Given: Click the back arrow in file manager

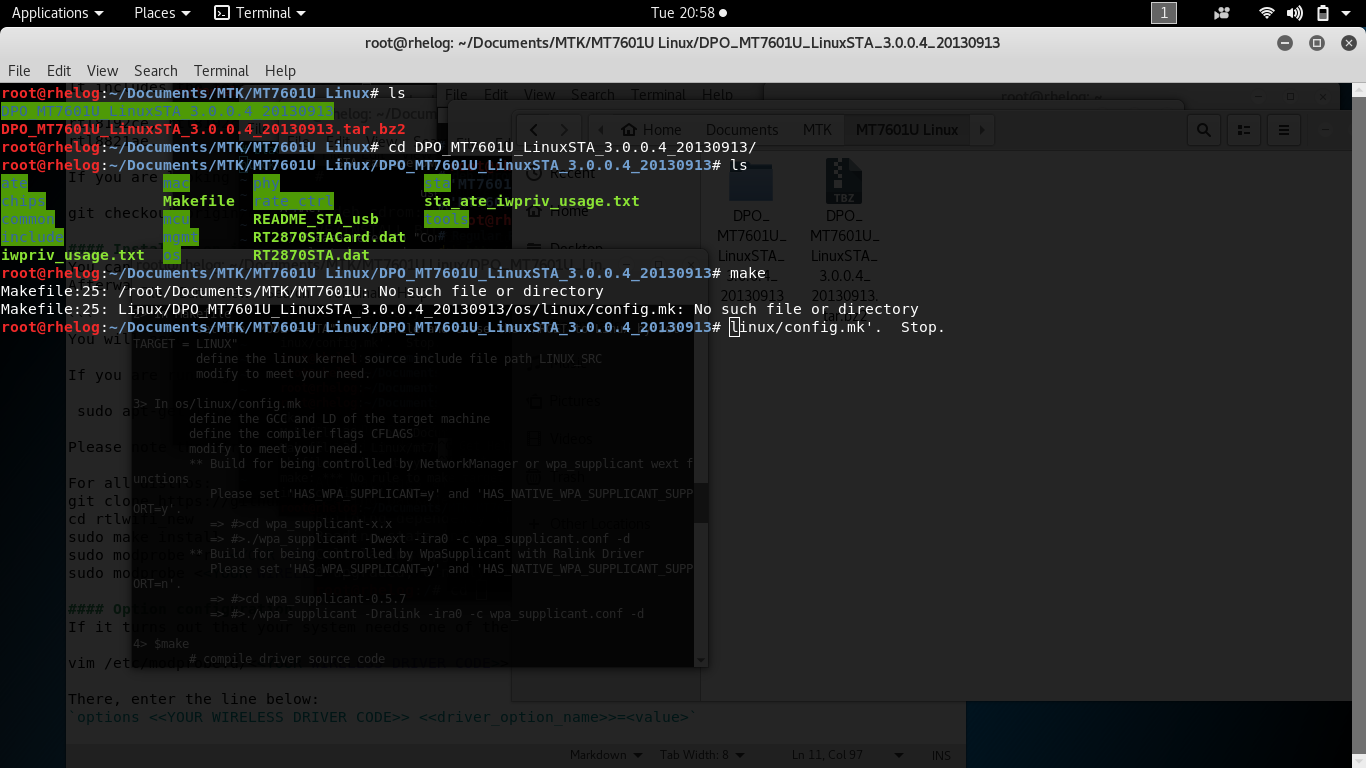Looking at the screenshot, I should 534,130.
